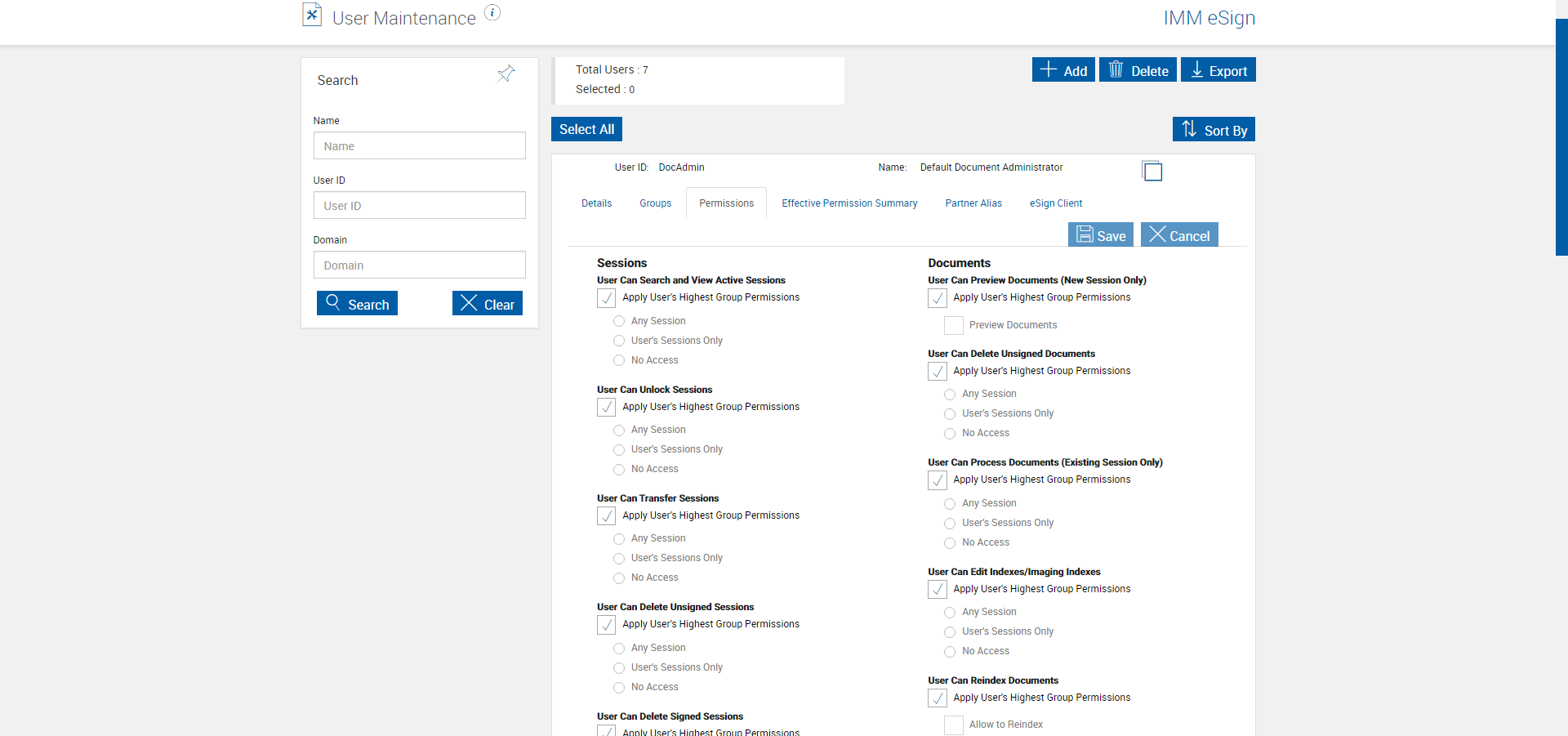1568x736 pixels.
Task: Click the info icon beside User Maintenance
Action: [x=492, y=12]
